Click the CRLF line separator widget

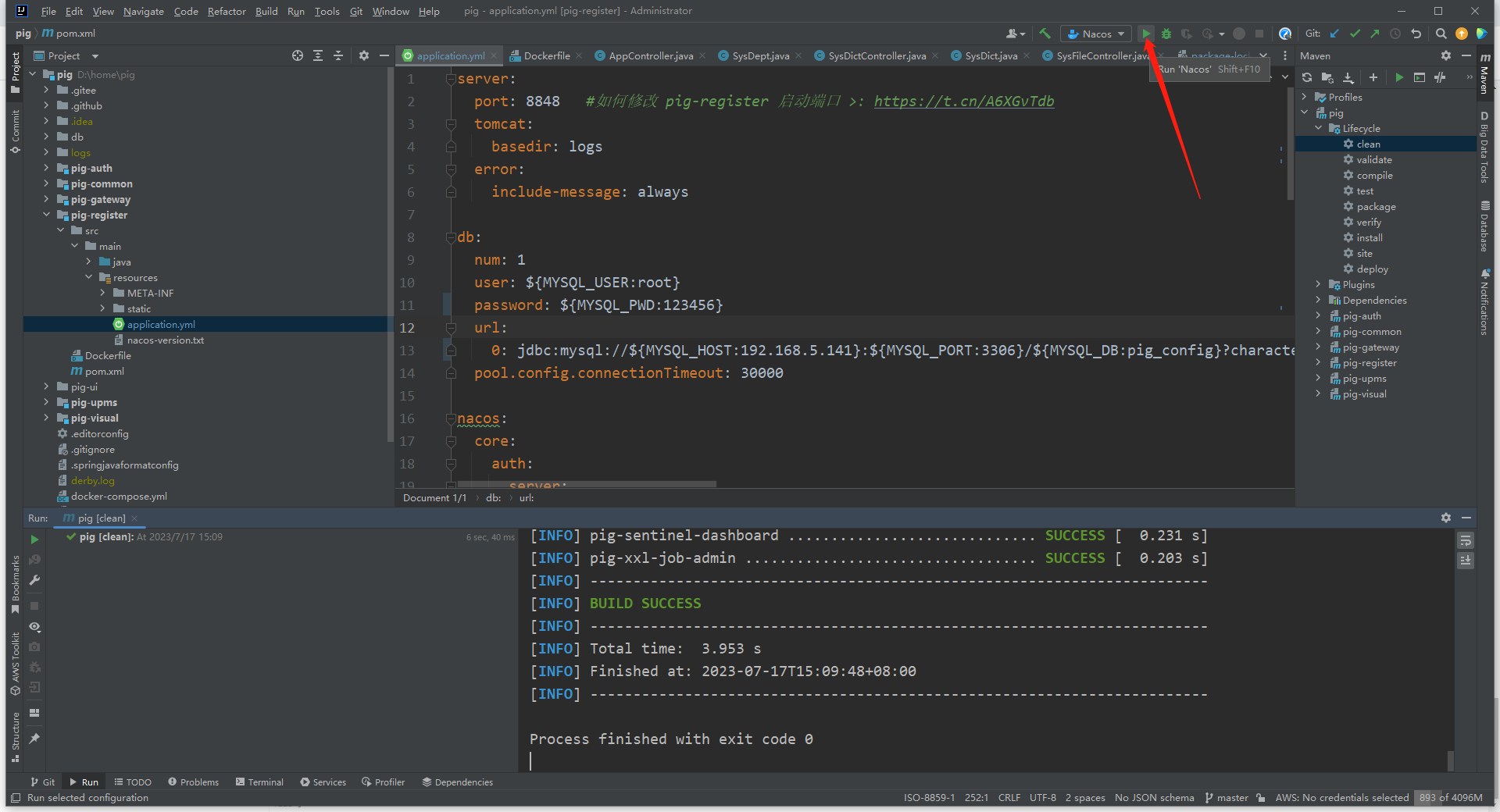(1009, 797)
